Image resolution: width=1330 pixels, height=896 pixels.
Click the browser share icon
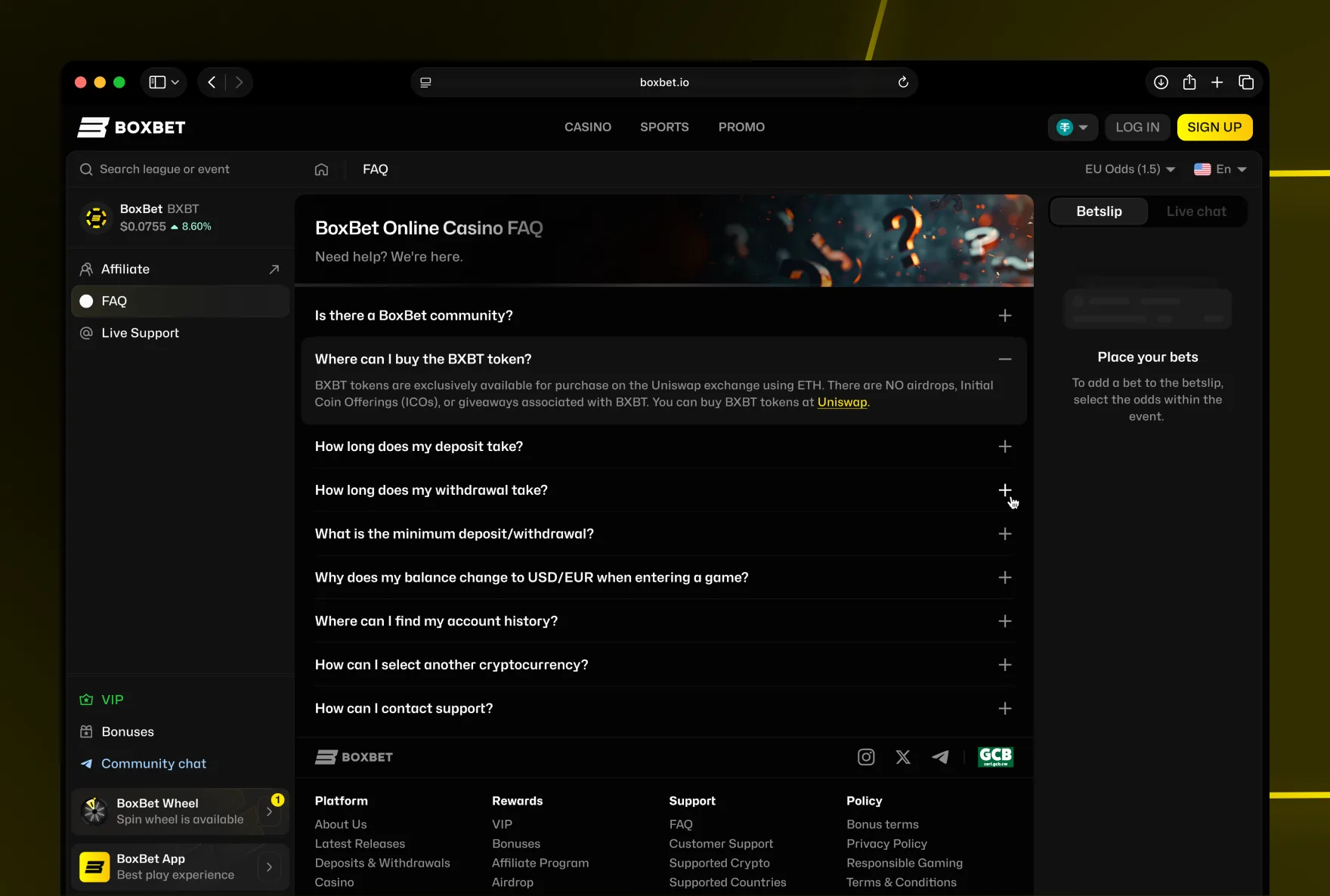pos(1189,82)
